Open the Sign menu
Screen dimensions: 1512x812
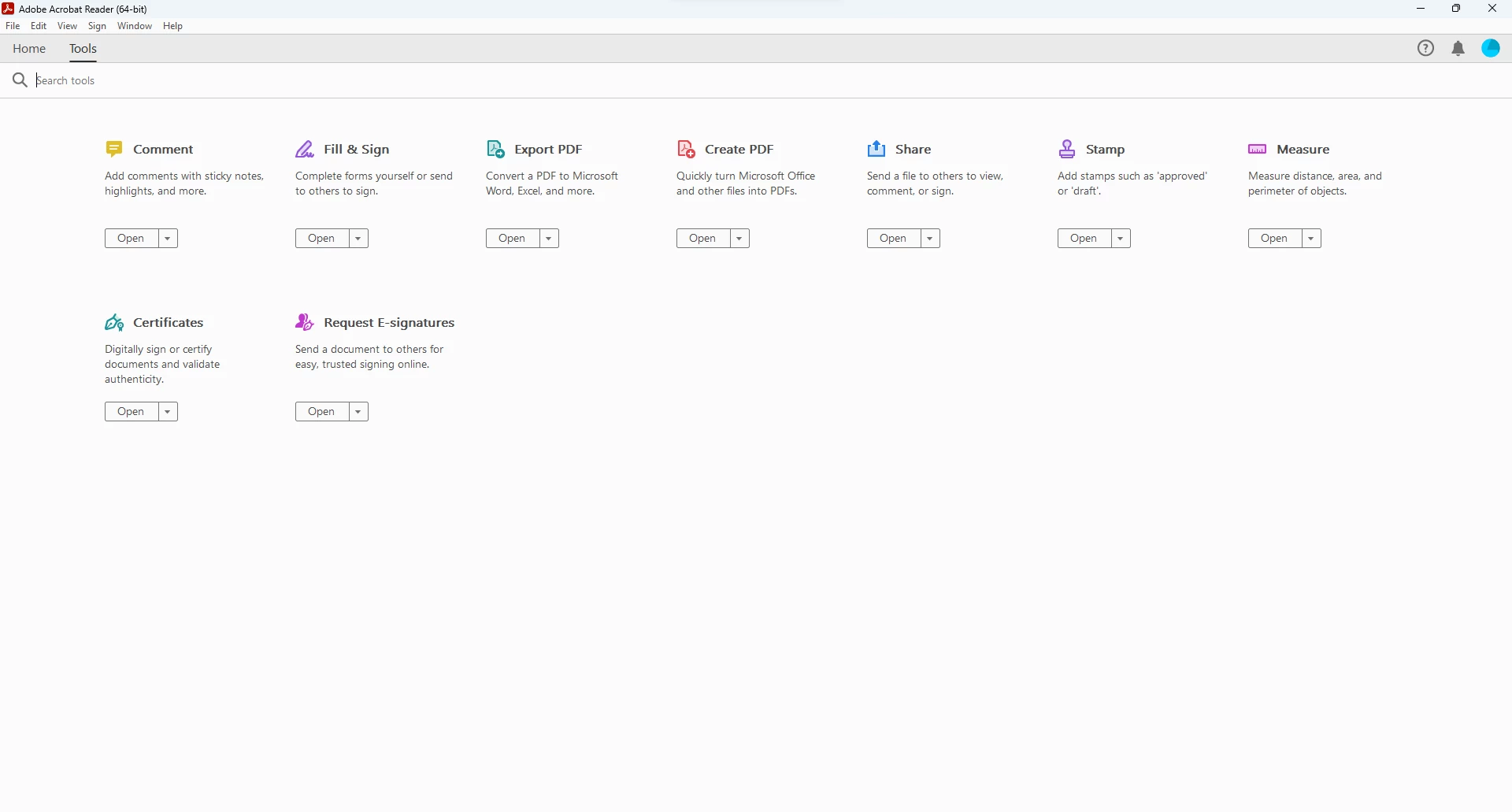98,26
